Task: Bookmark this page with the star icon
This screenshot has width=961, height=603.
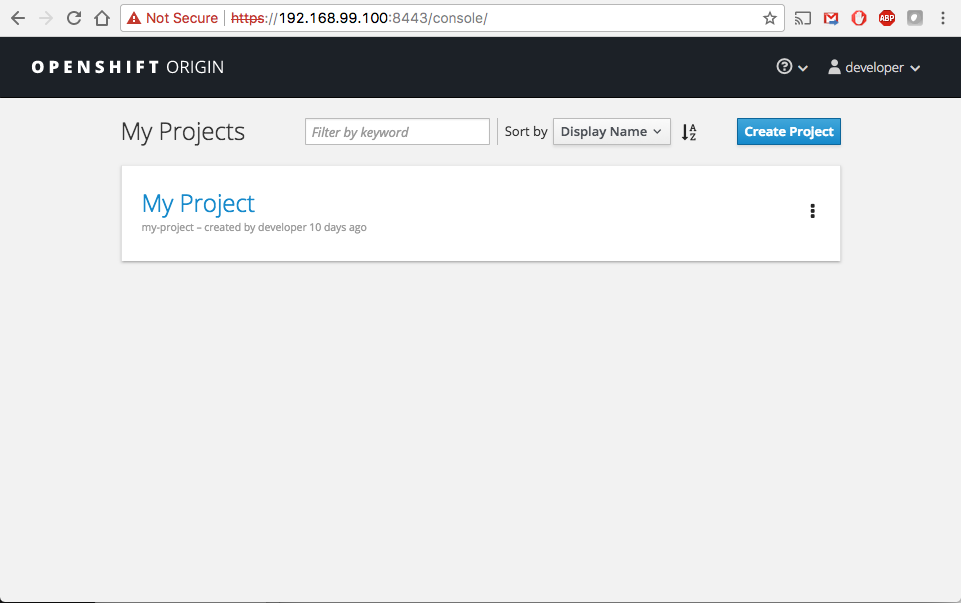Action: pyautogui.click(x=770, y=18)
